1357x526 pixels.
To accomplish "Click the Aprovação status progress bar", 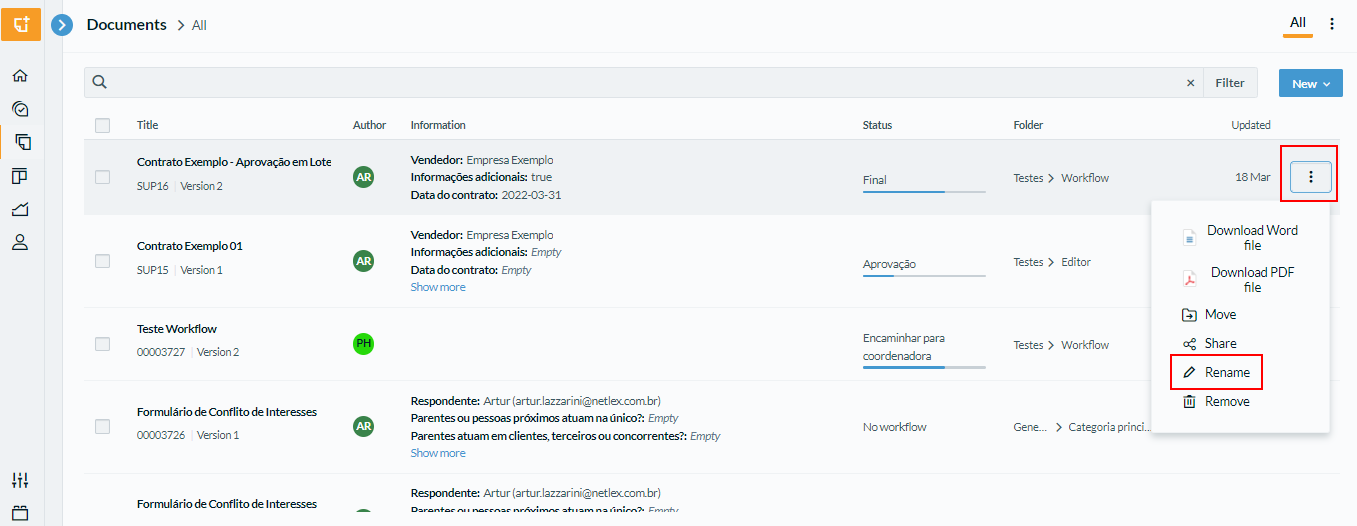I will pos(924,275).
